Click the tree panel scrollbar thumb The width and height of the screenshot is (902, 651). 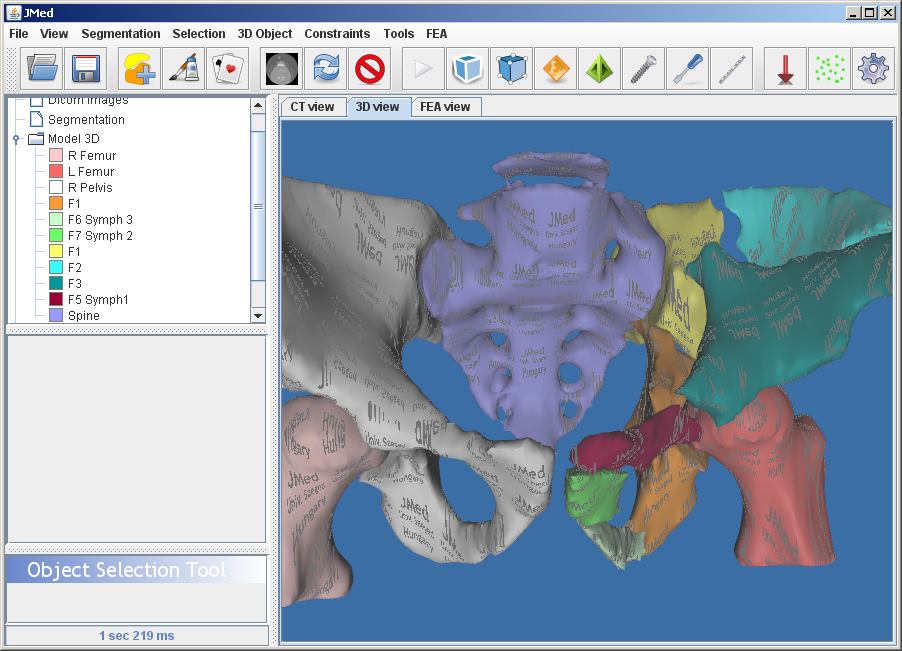(258, 206)
